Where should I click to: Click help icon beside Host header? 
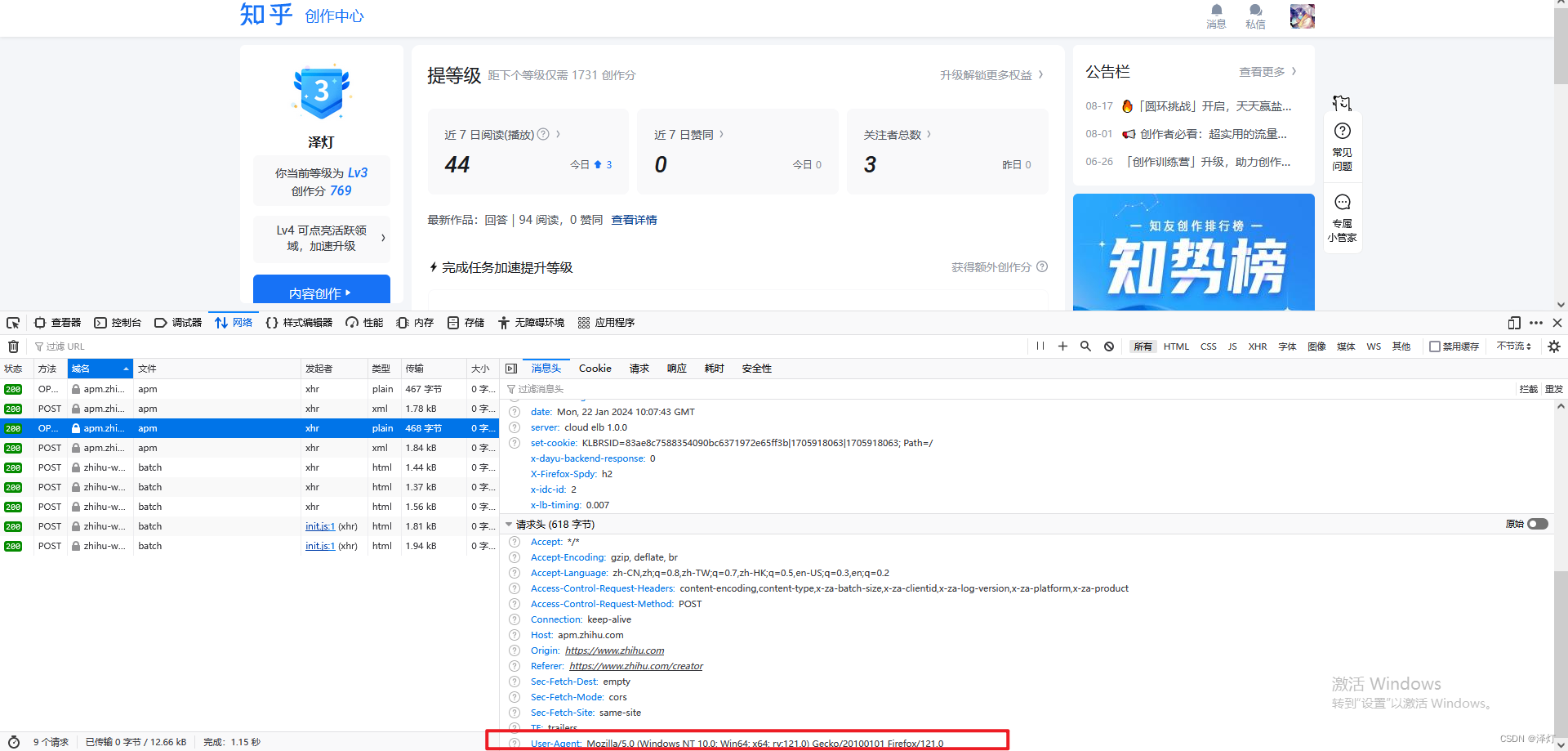[x=514, y=635]
